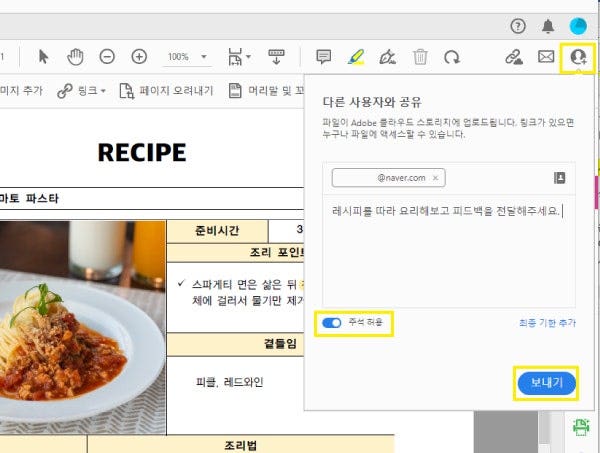Click the RECIPE document title
This screenshot has height=453, width=600.
pyautogui.click(x=142, y=152)
